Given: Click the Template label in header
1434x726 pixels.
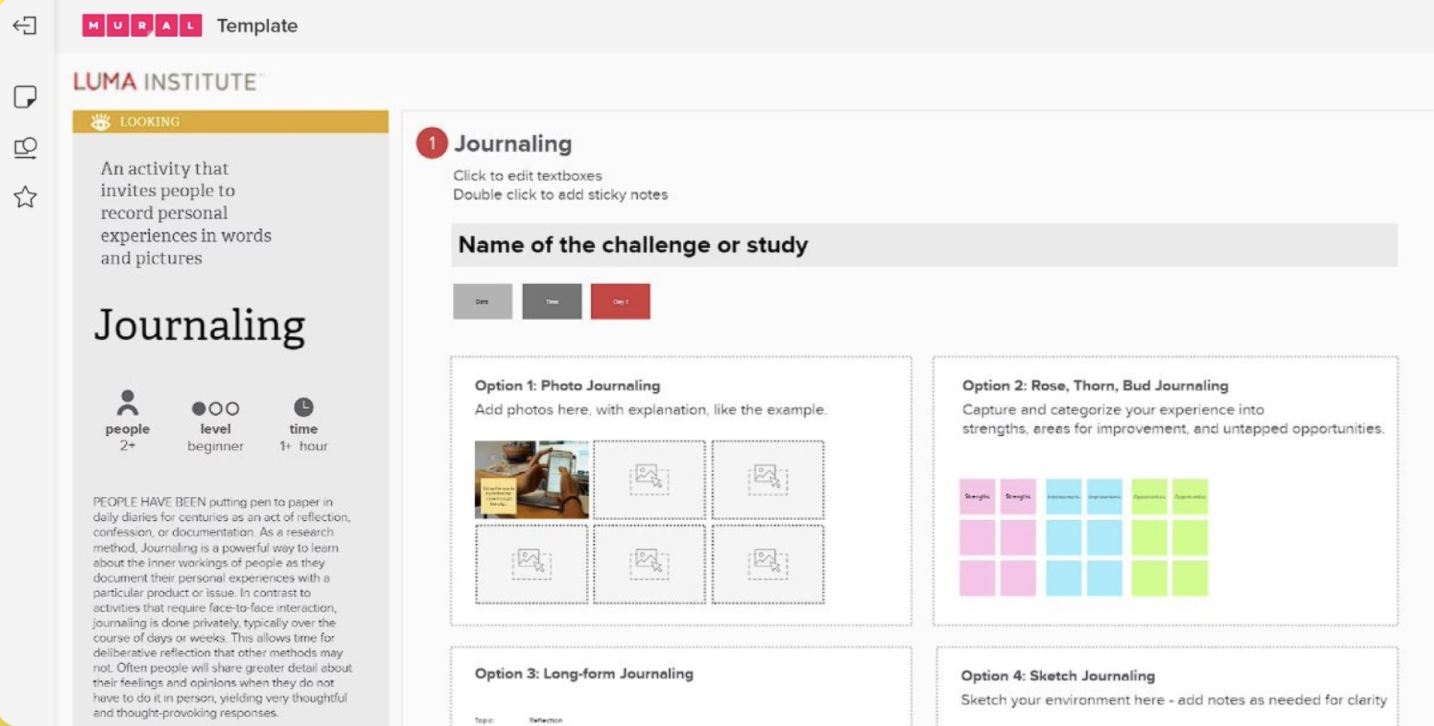Looking at the screenshot, I should click(257, 26).
